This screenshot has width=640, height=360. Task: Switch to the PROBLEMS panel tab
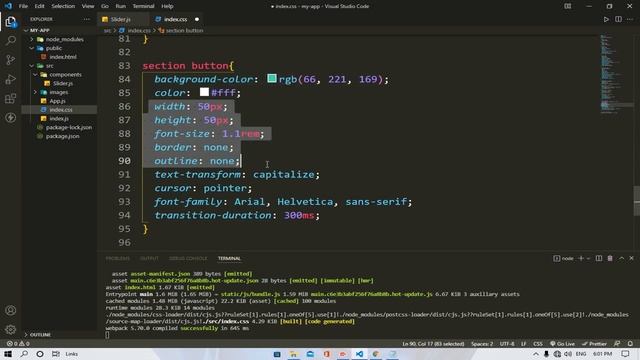[118, 258]
